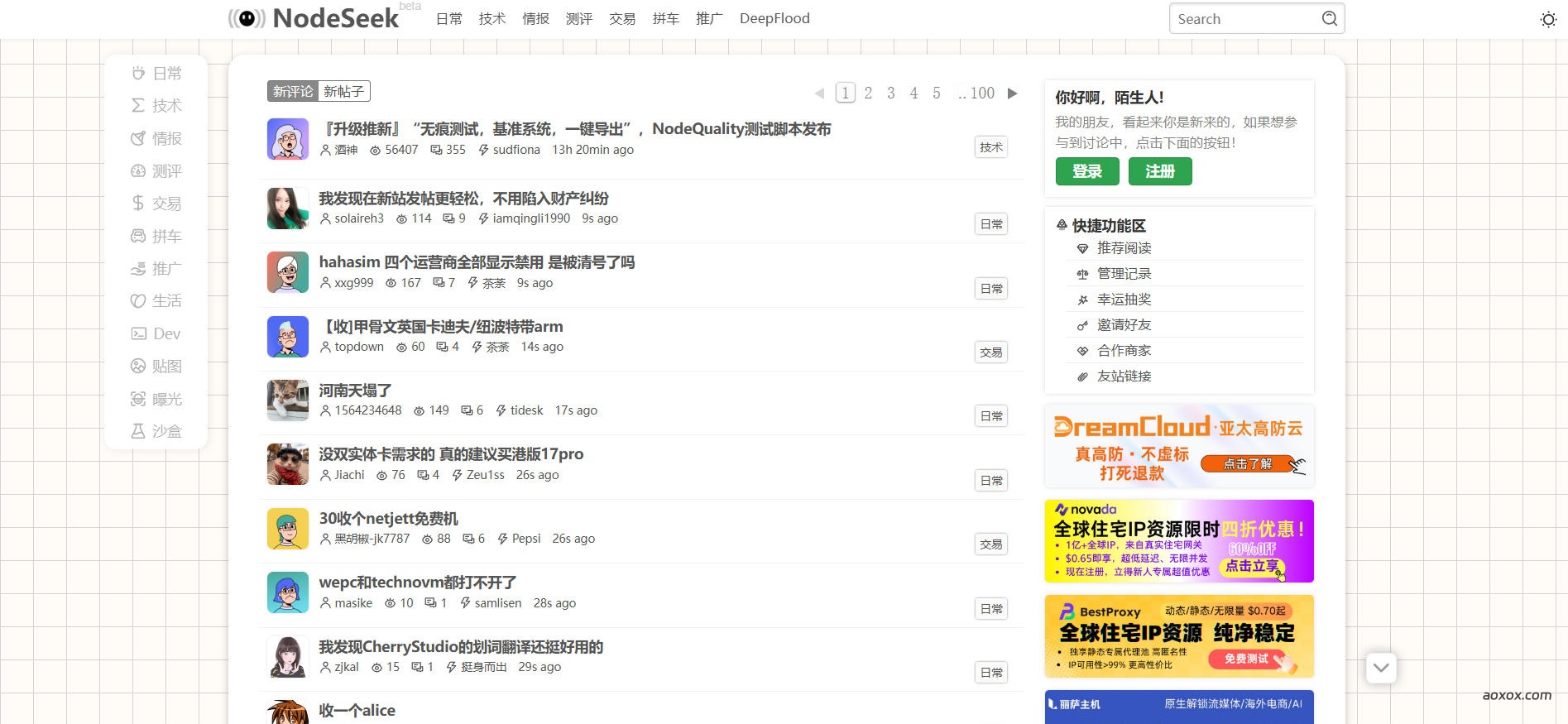Click the green 注册 button
This screenshot has height=724, width=1568.
[1159, 171]
